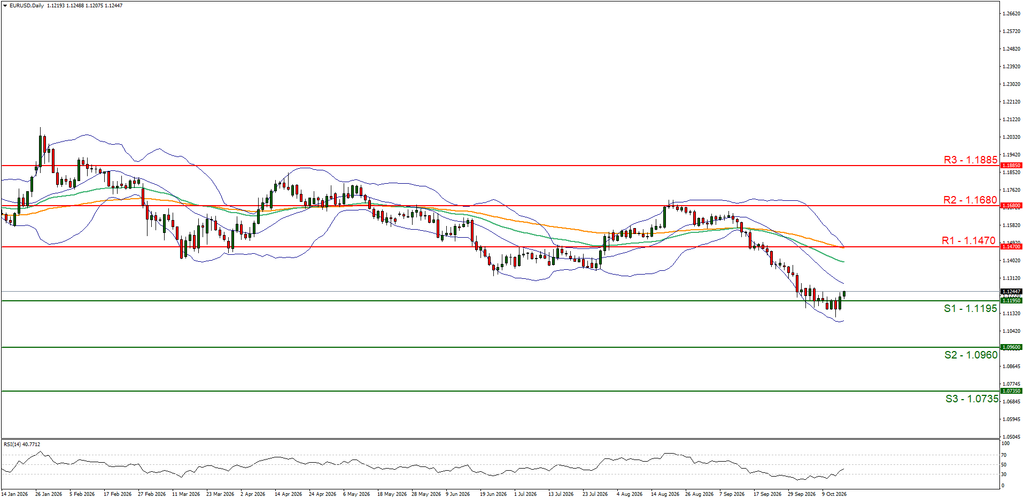The width and height of the screenshot is (1024, 500).
Task: Click the 9 Jun 2026 date label
Action: pyautogui.click(x=459, y=495)
